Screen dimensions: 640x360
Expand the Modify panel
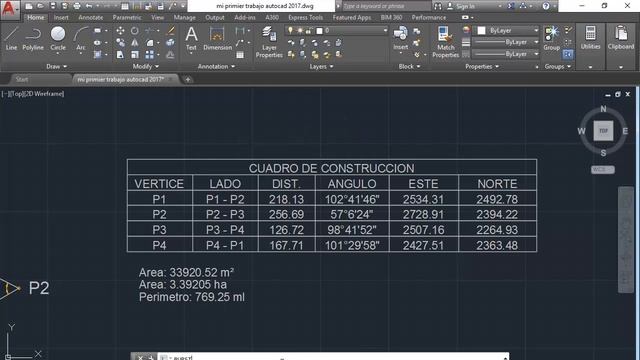point(146,66)
